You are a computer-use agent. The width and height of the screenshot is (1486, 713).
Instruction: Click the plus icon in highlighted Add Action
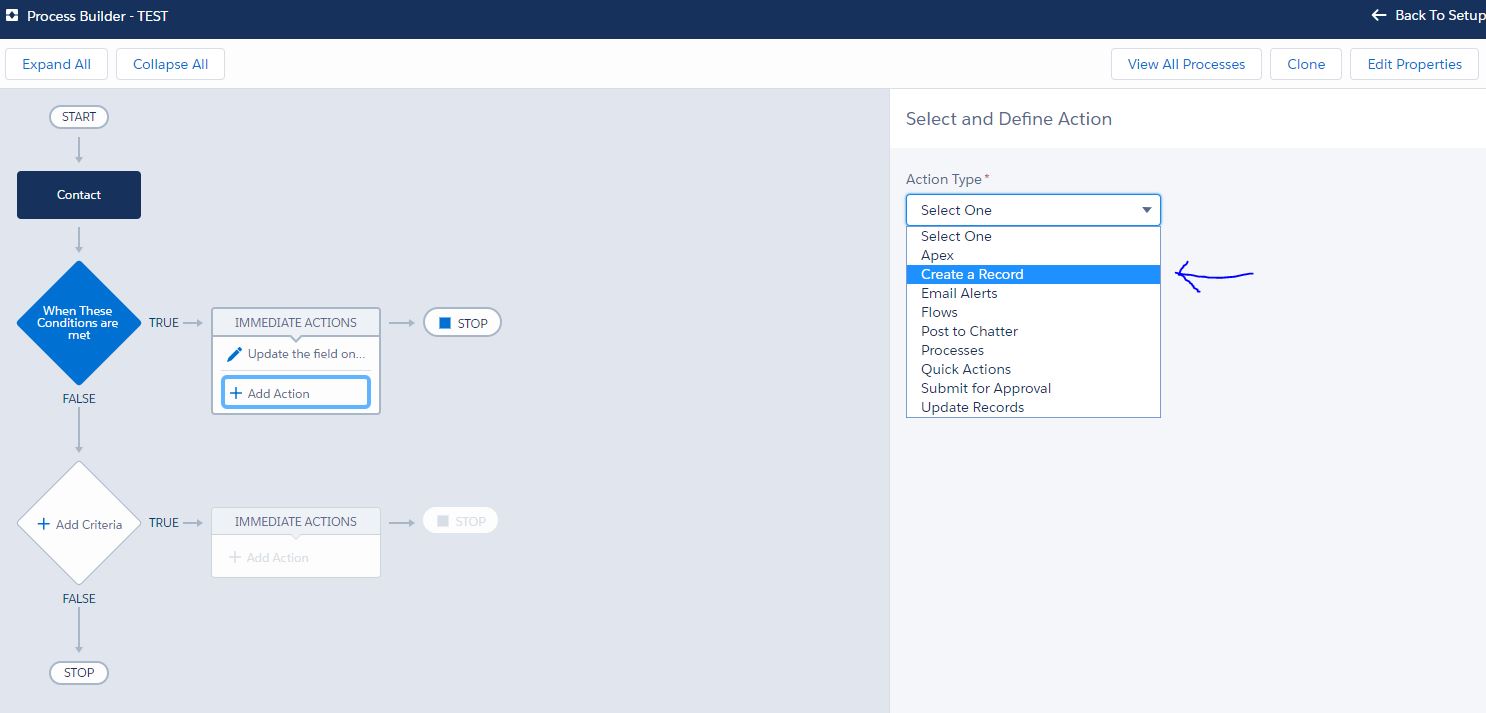[236, 393]
